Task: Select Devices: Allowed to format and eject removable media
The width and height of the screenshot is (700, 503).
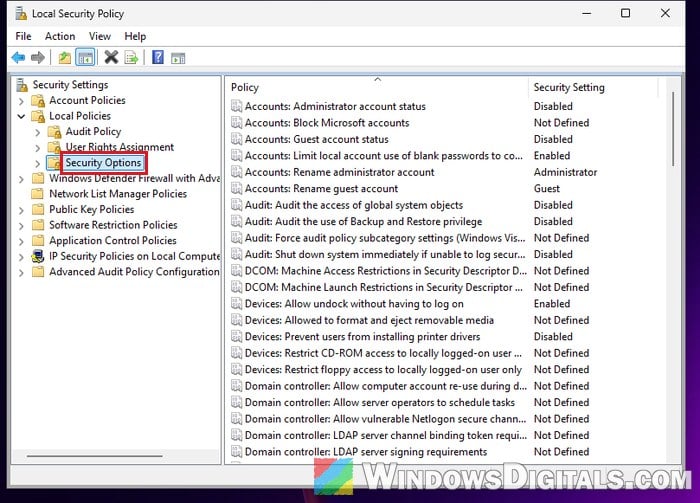Action: click(x=369, y=320)
